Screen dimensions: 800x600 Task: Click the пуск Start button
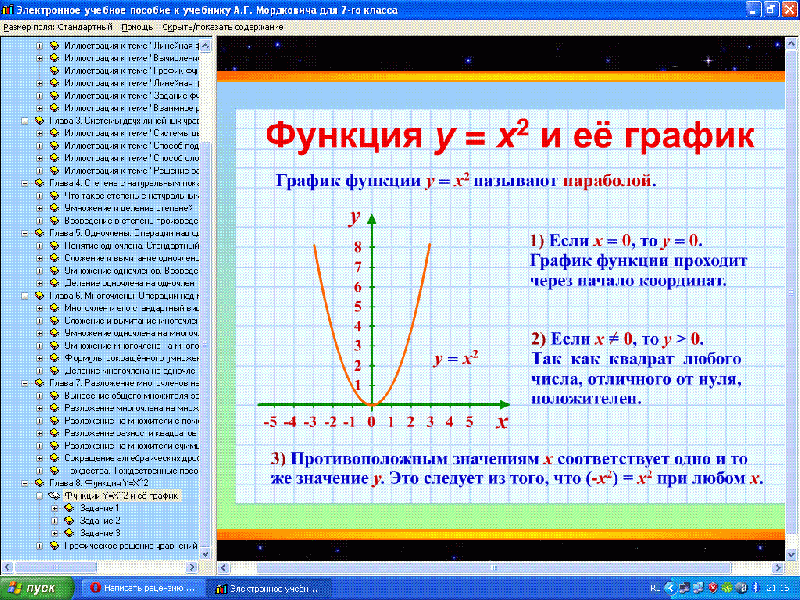click(x=31, y=588)
